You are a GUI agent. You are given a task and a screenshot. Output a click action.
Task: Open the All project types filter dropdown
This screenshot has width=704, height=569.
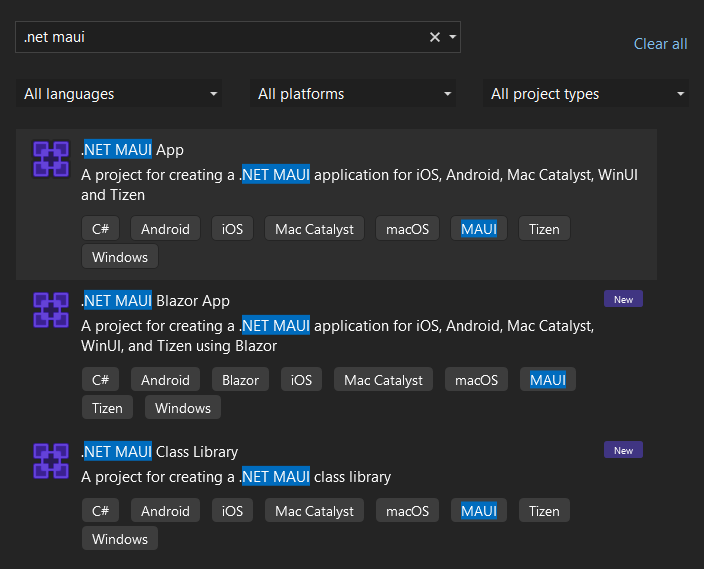585,93
